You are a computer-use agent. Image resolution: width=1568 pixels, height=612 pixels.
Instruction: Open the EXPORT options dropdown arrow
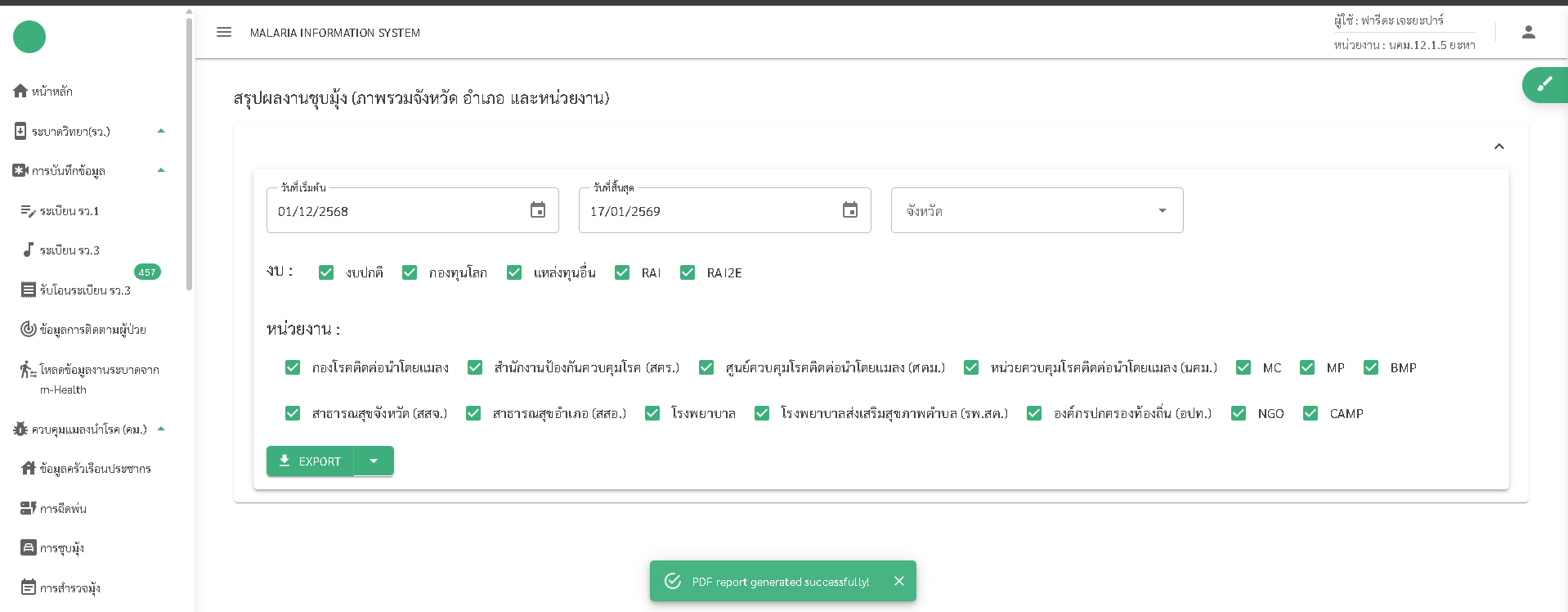[374, 461]
